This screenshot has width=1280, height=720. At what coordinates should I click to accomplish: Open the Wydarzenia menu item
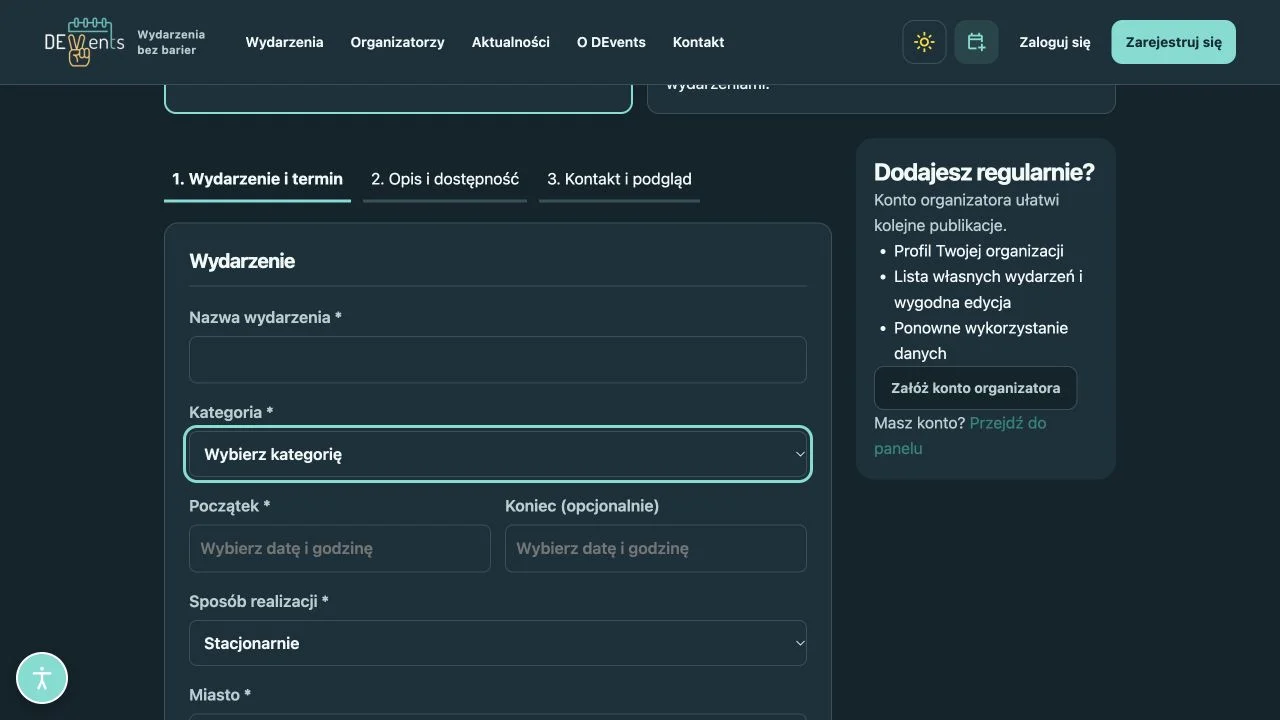(x=284, y=42)
